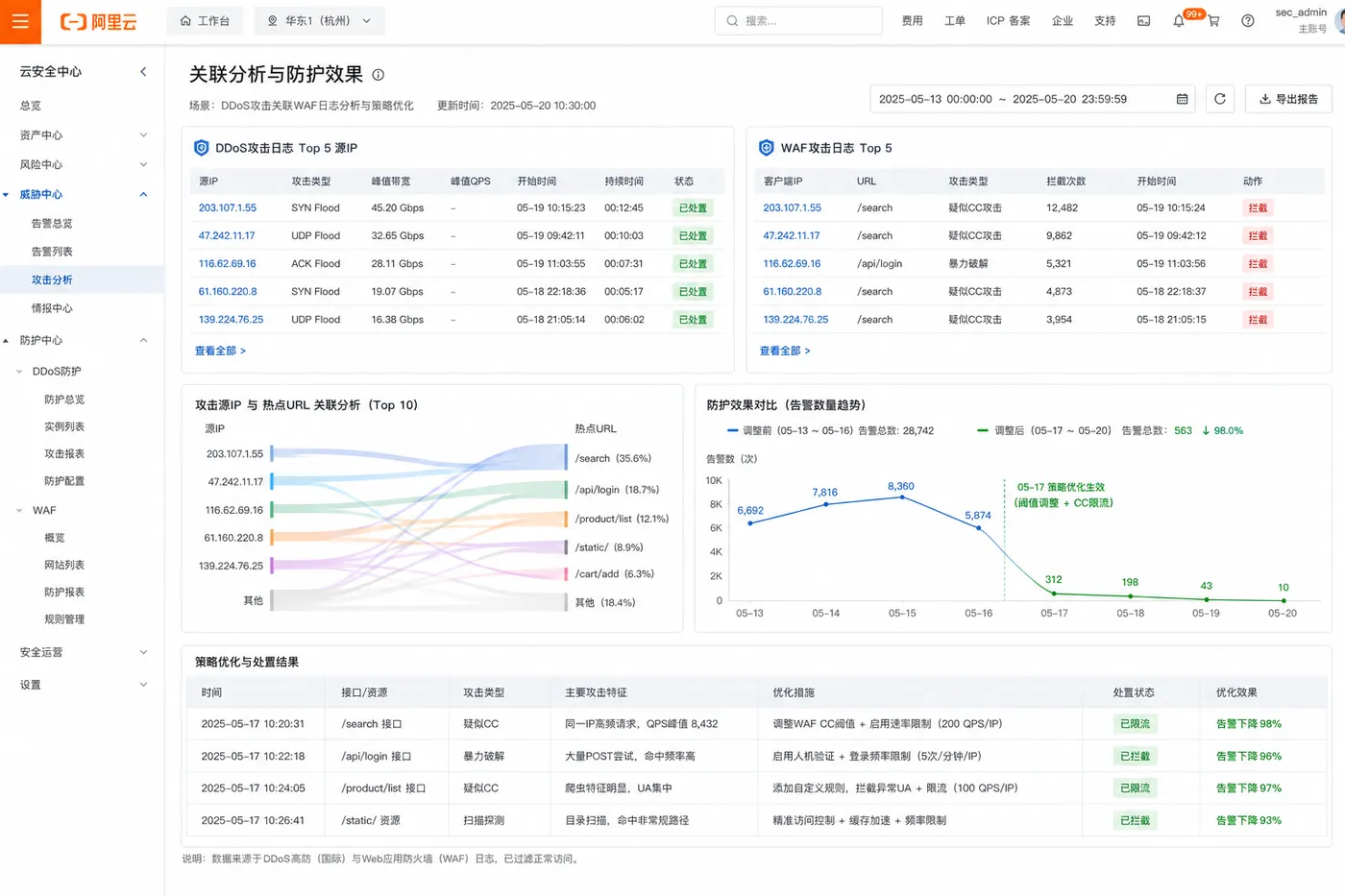Click the Alibaba Cloud logo
Screen dimensions: 1345x896
98,21
